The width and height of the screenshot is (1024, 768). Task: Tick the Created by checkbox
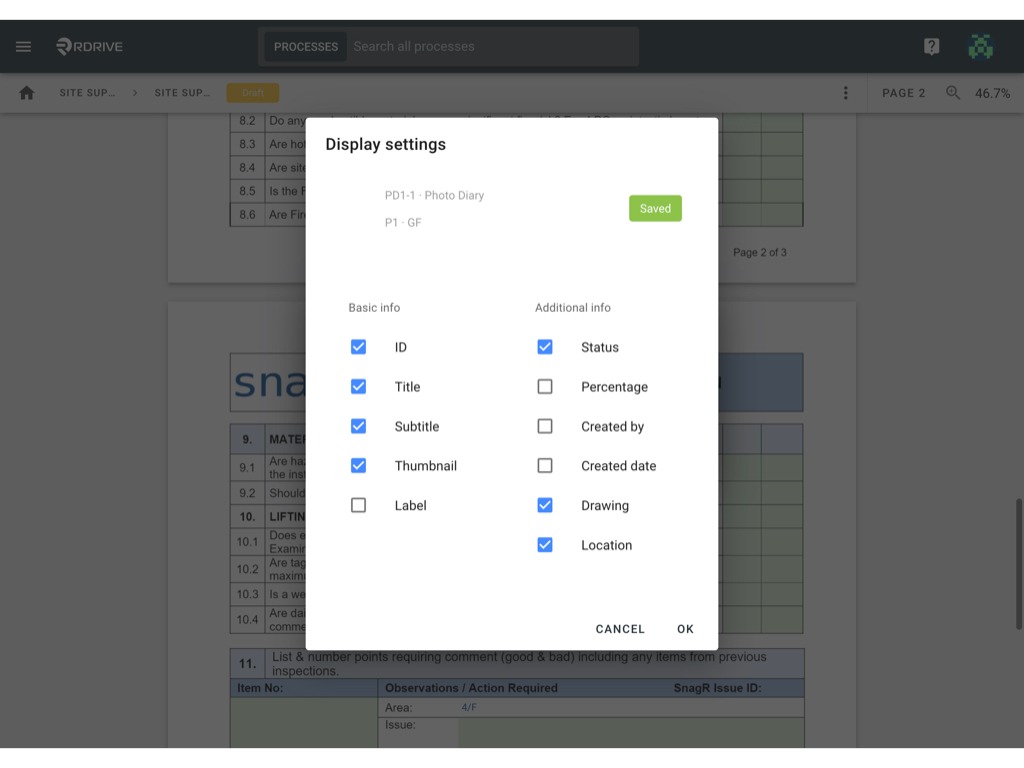545,426
